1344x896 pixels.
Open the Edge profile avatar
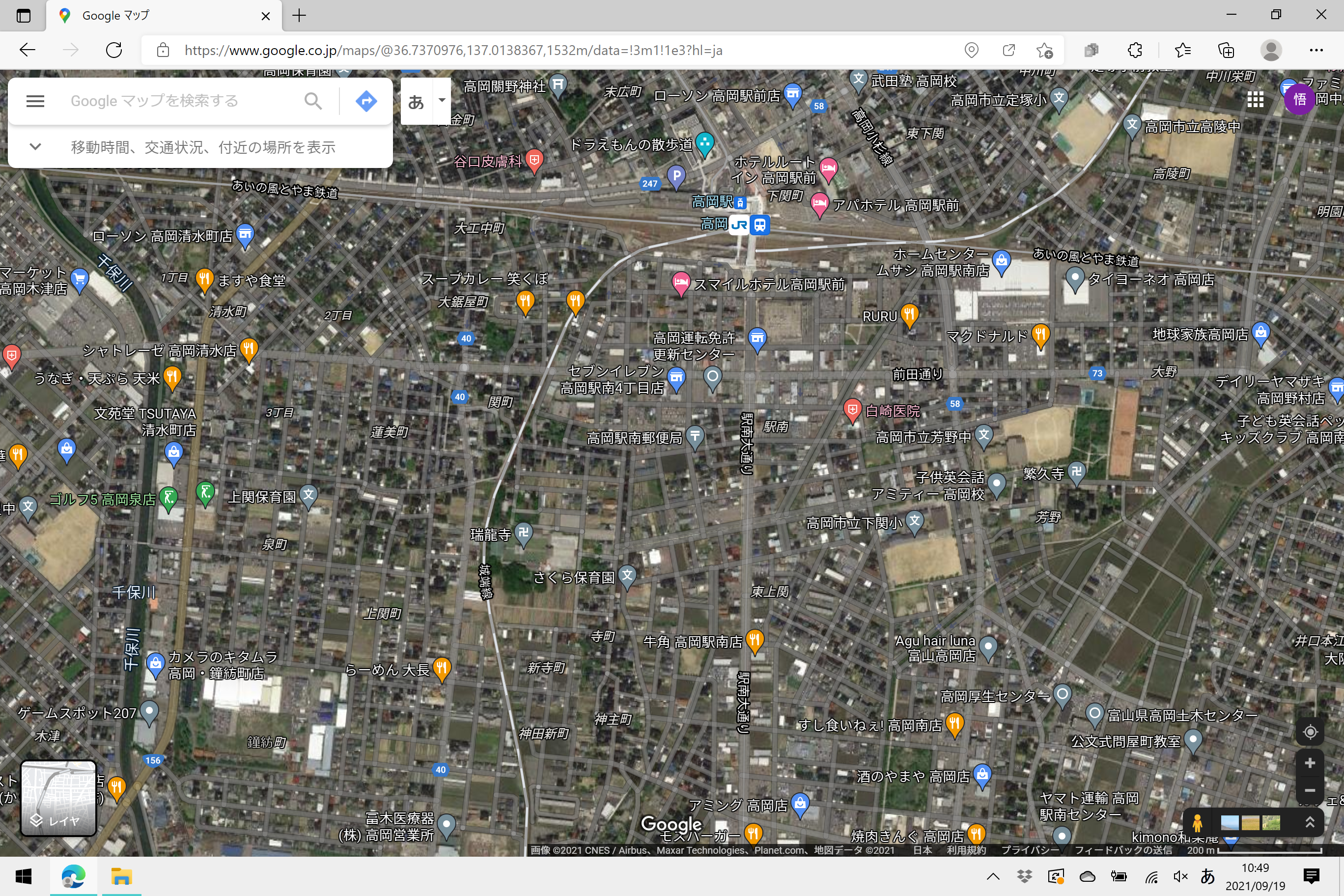(1270, 50)
